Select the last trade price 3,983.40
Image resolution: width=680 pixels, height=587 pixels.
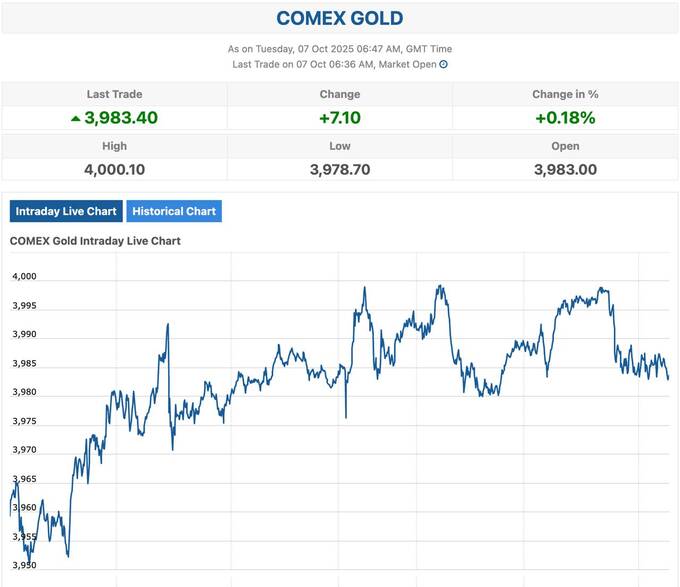click(121, 118)
